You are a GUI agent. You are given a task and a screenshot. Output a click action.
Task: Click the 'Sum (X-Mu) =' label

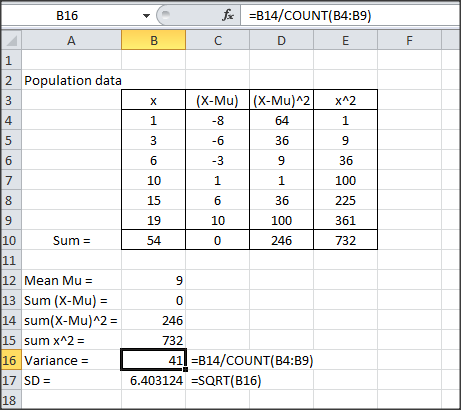66,300
